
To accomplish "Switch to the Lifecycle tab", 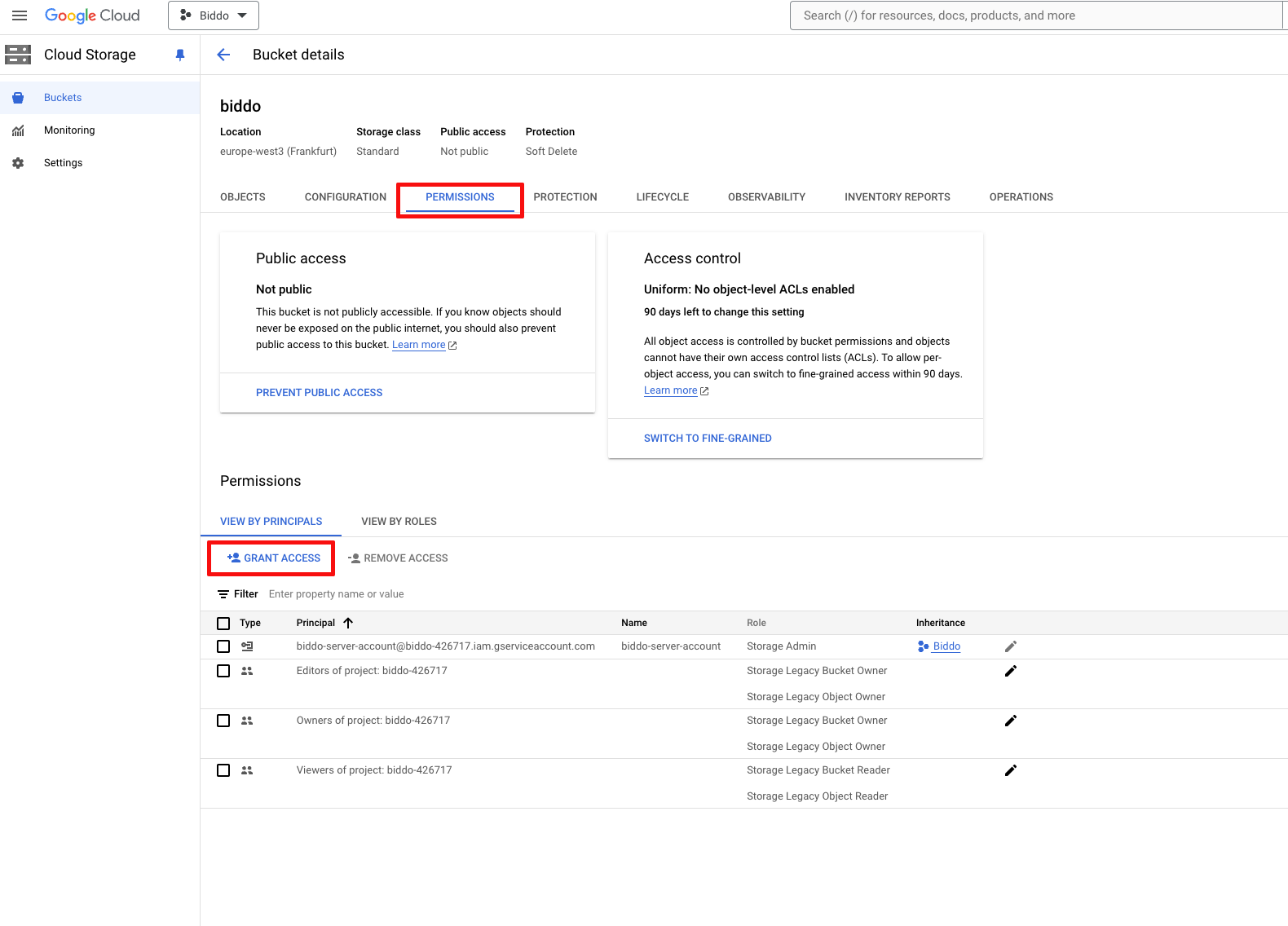I will pos(663,197).
